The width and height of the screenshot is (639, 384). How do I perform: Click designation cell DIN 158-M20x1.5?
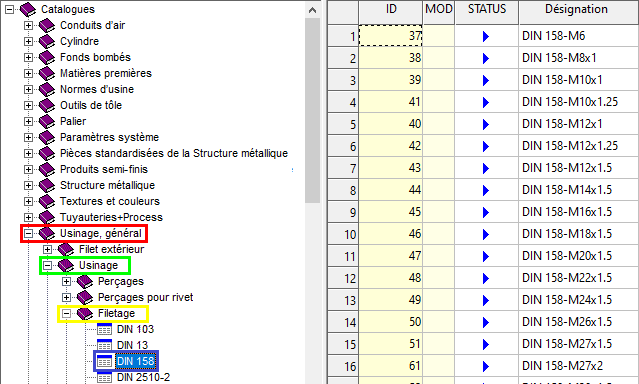click(579, 256)
